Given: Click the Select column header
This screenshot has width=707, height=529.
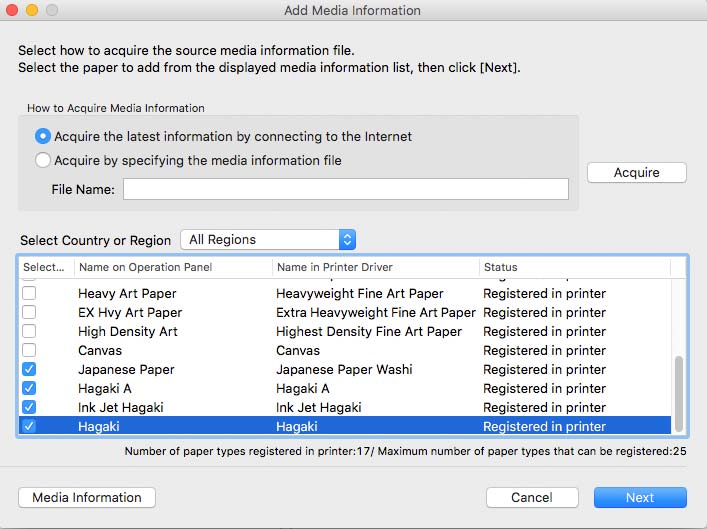Looking at the screenshot, I should (x=44, y=267).
